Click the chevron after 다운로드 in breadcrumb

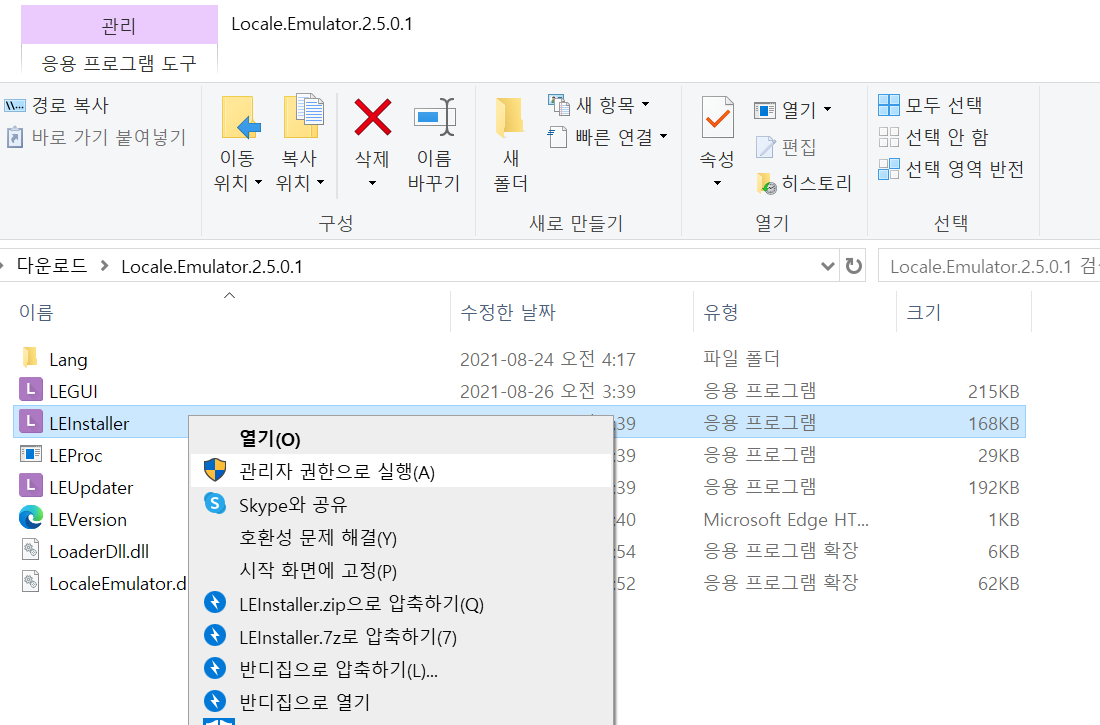point(105,265)
